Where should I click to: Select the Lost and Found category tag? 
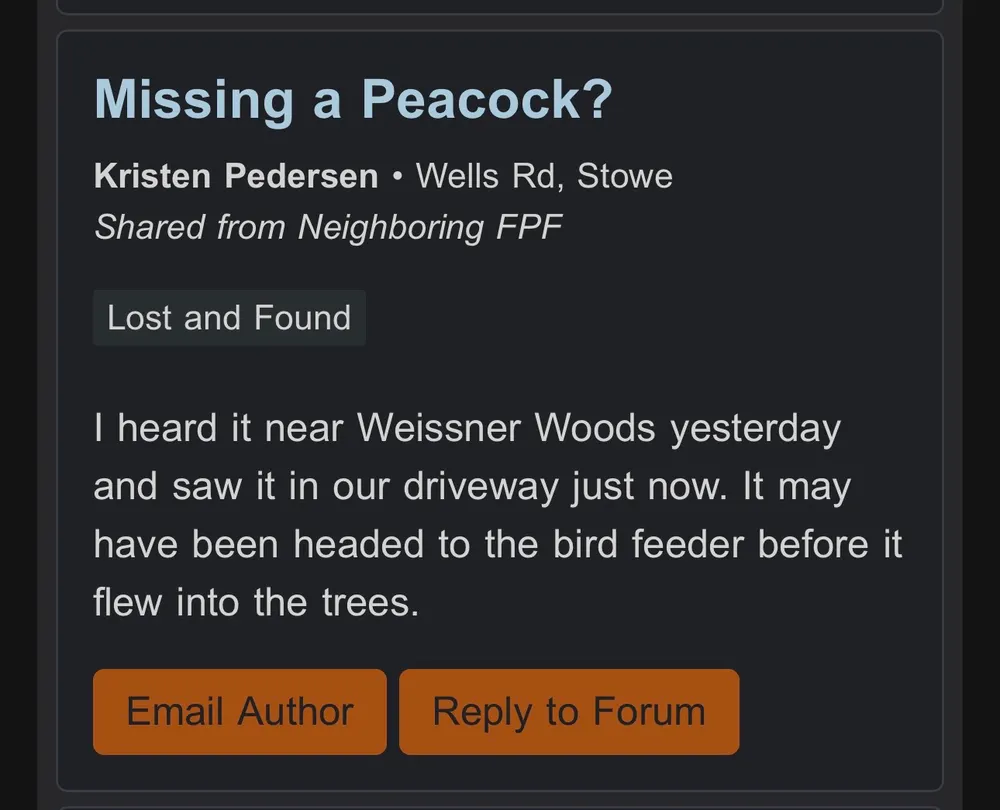pyautogui.click(x=229, y=318)
